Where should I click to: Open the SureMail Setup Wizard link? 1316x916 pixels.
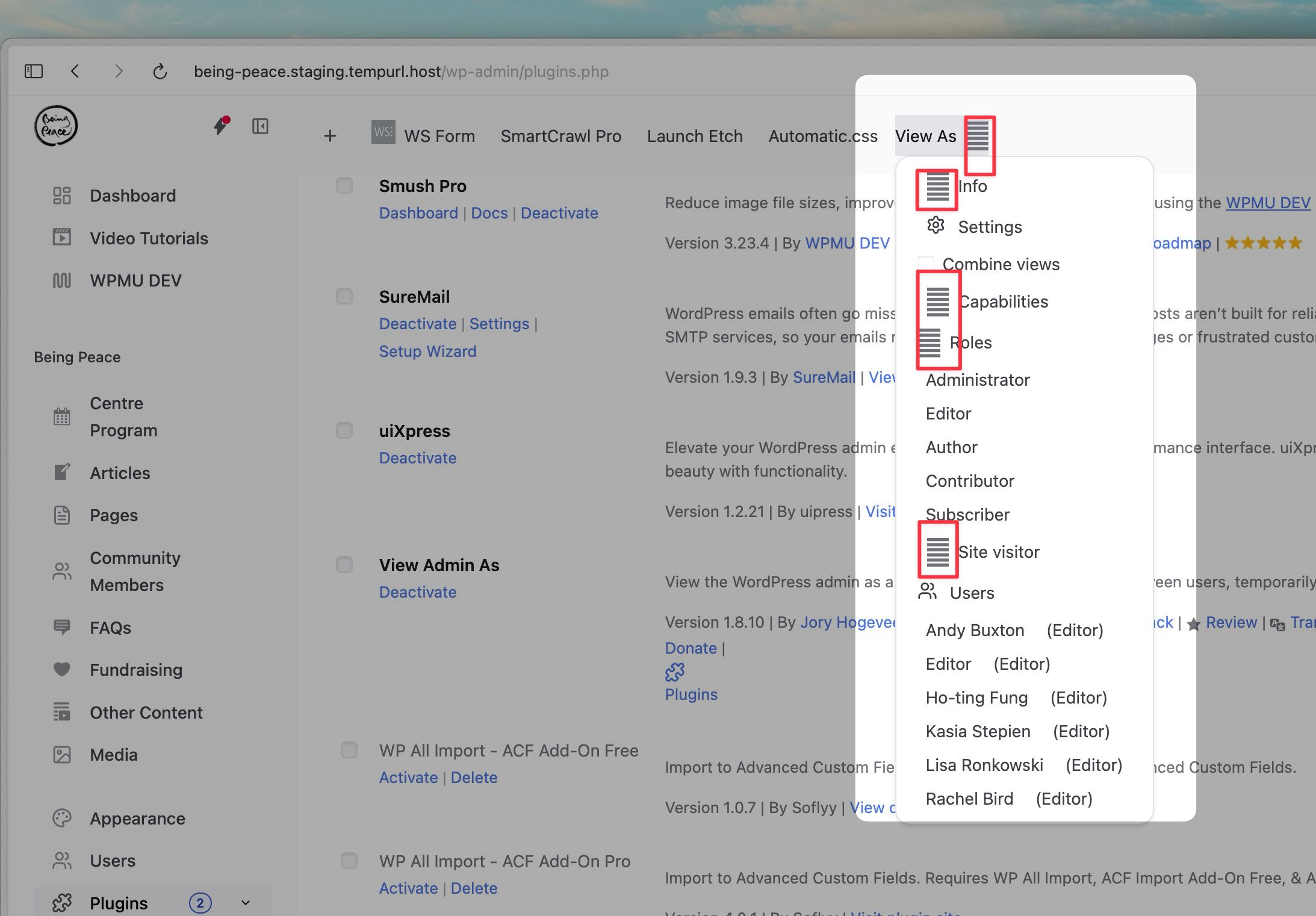click(427, 351)
